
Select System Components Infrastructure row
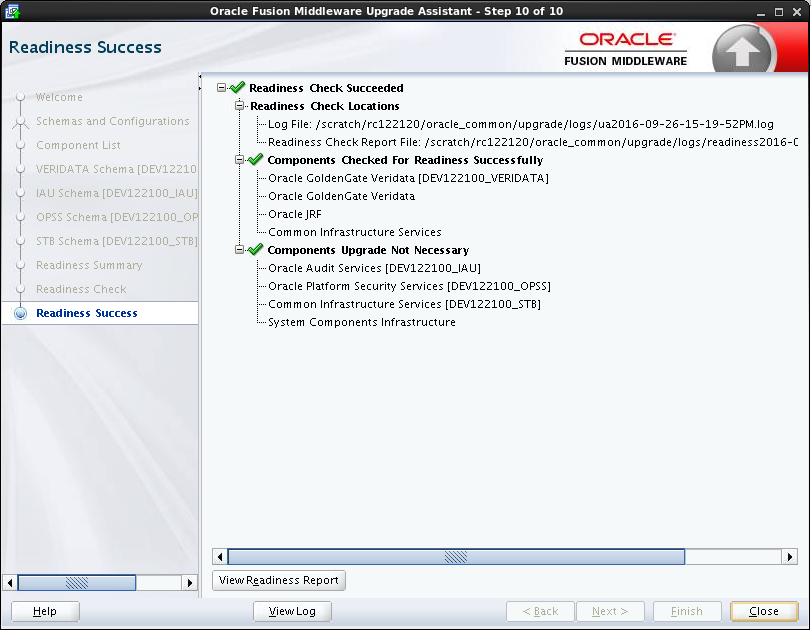[x=362, y=322]
